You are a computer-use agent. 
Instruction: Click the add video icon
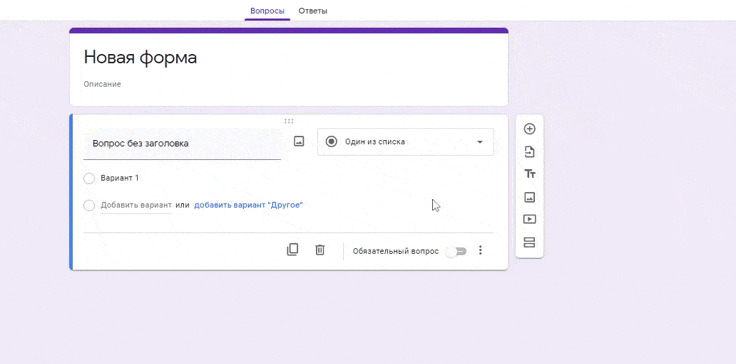pos(529,219)
